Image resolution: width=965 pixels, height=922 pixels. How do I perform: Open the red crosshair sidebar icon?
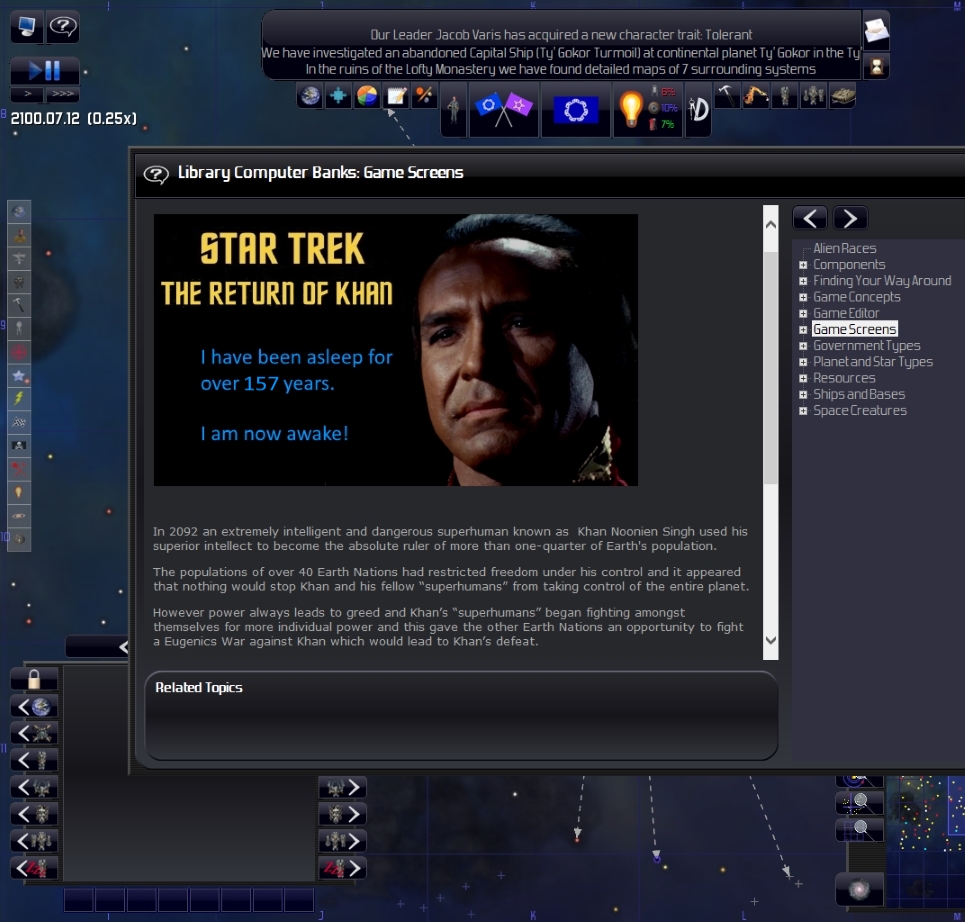[x=19, y=352]
